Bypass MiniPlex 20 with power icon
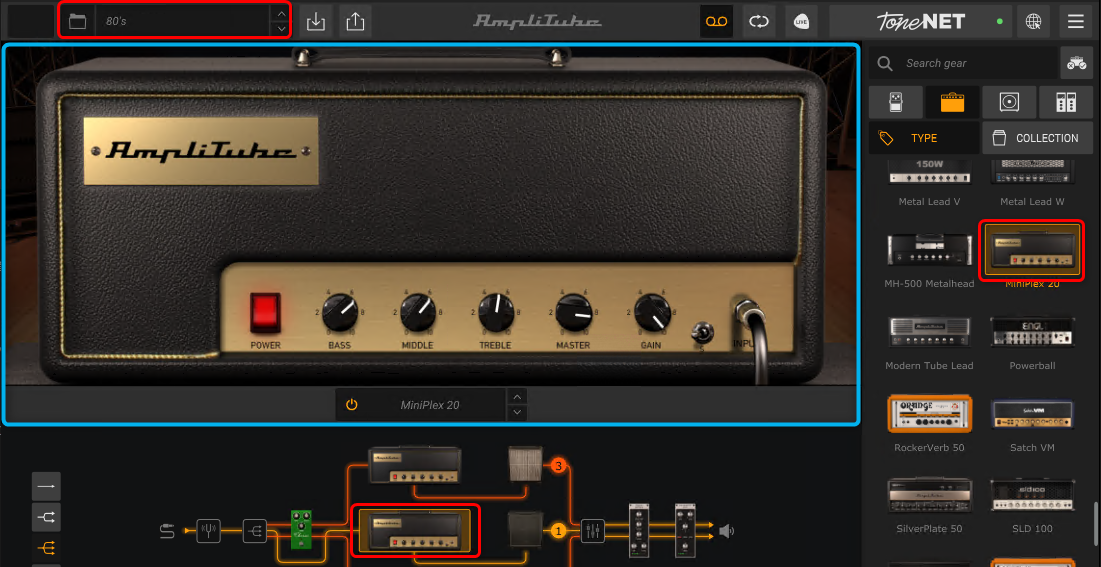 pyautogui.click(x=352, y=405)
